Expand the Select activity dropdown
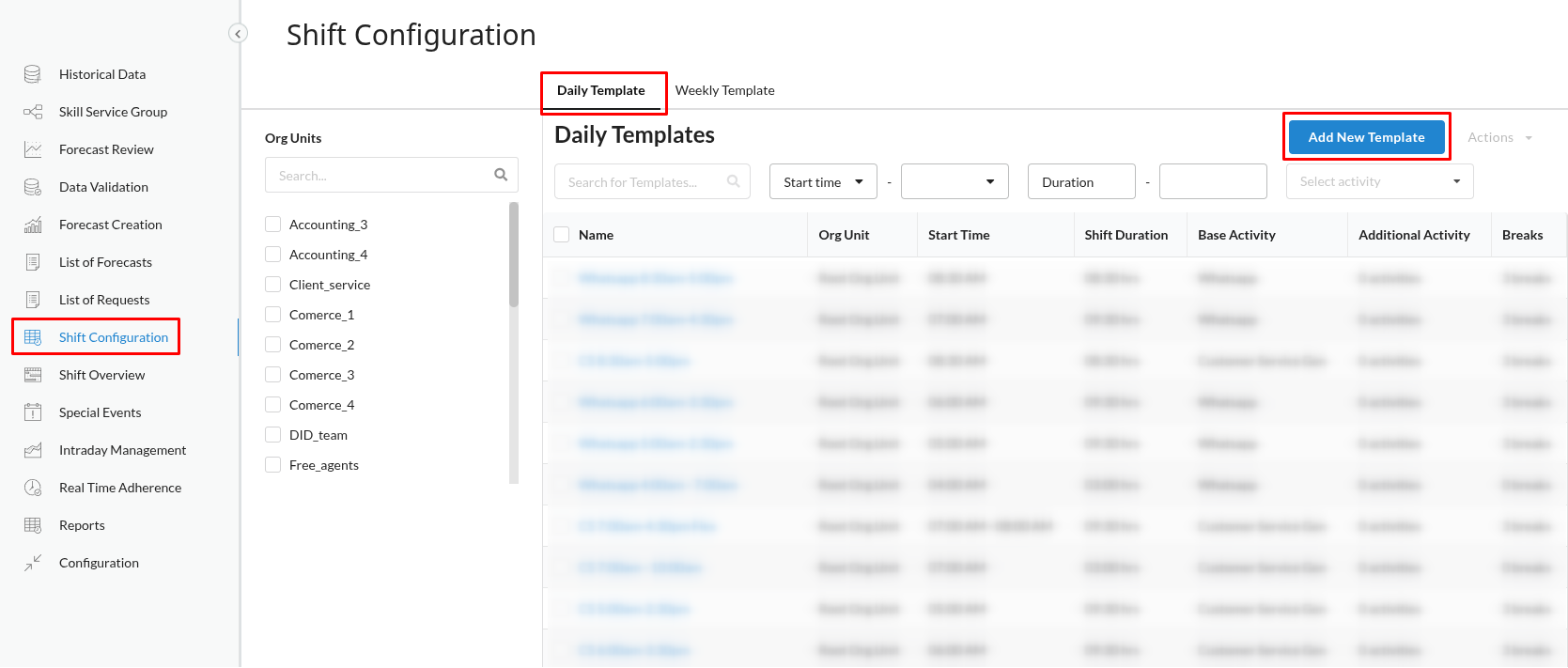1568x668 pixels. [1378, 182]
